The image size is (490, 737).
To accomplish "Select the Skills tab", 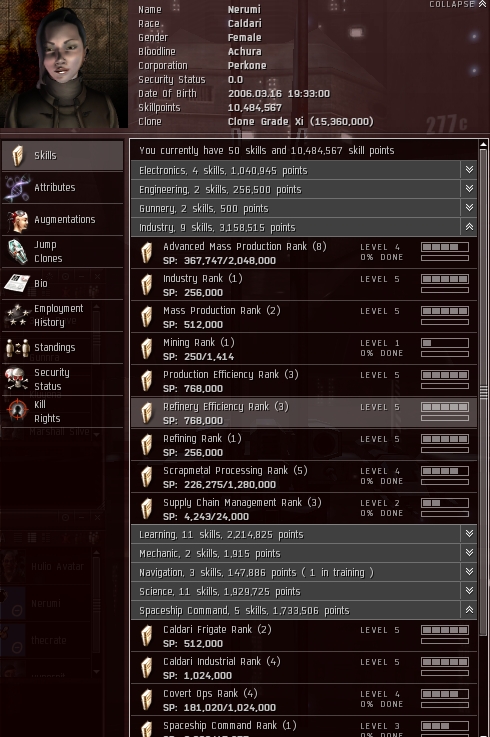I will 63,156.
